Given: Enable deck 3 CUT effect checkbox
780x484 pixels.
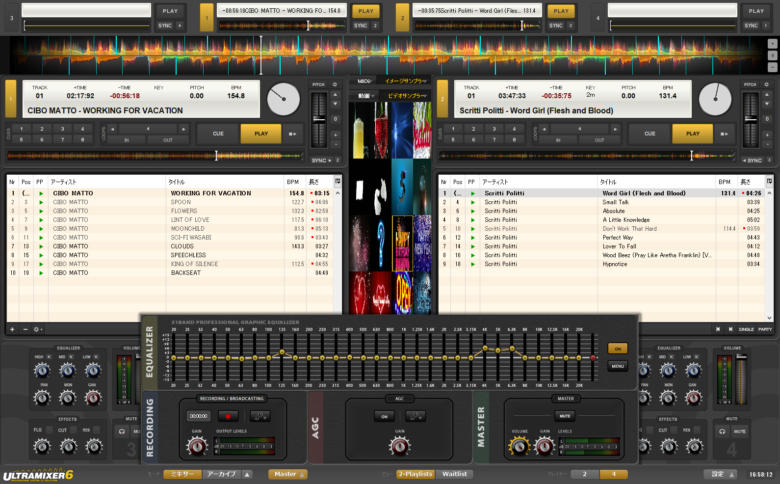Looking at the screenshot, I should [x=73, y=430].
